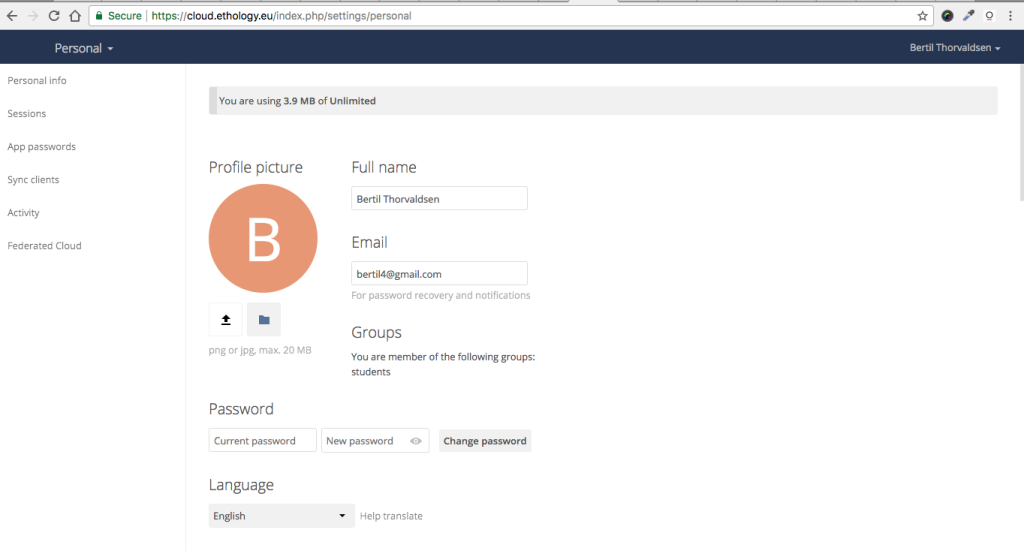Viewport: 1024px width, 551px height.
Task: Open the English language dropdown
Action: [x=281, y=516]
